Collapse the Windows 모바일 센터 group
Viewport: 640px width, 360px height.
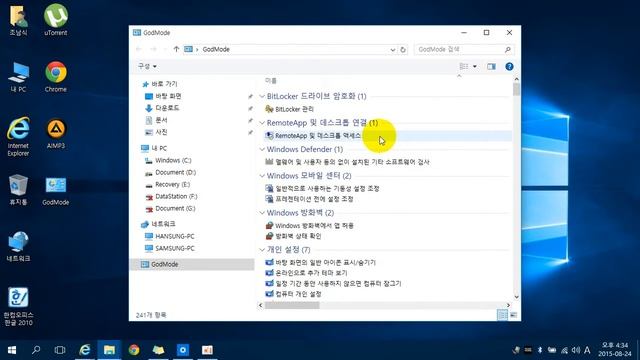pyautogui.click(x=262, y=176)
